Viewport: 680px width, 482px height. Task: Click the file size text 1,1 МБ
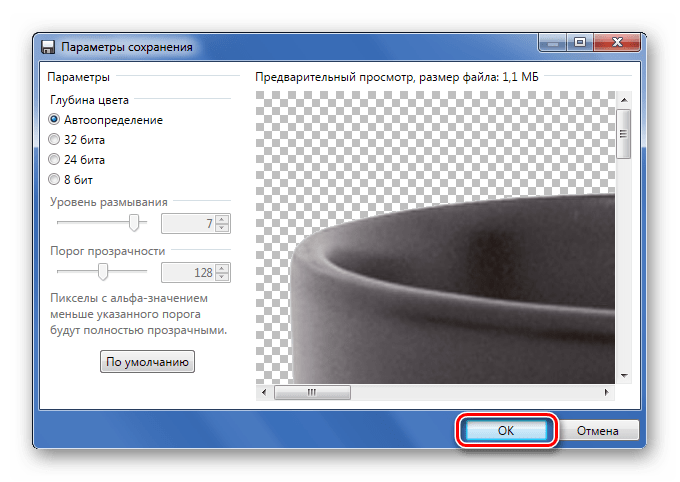click(520, 77)
